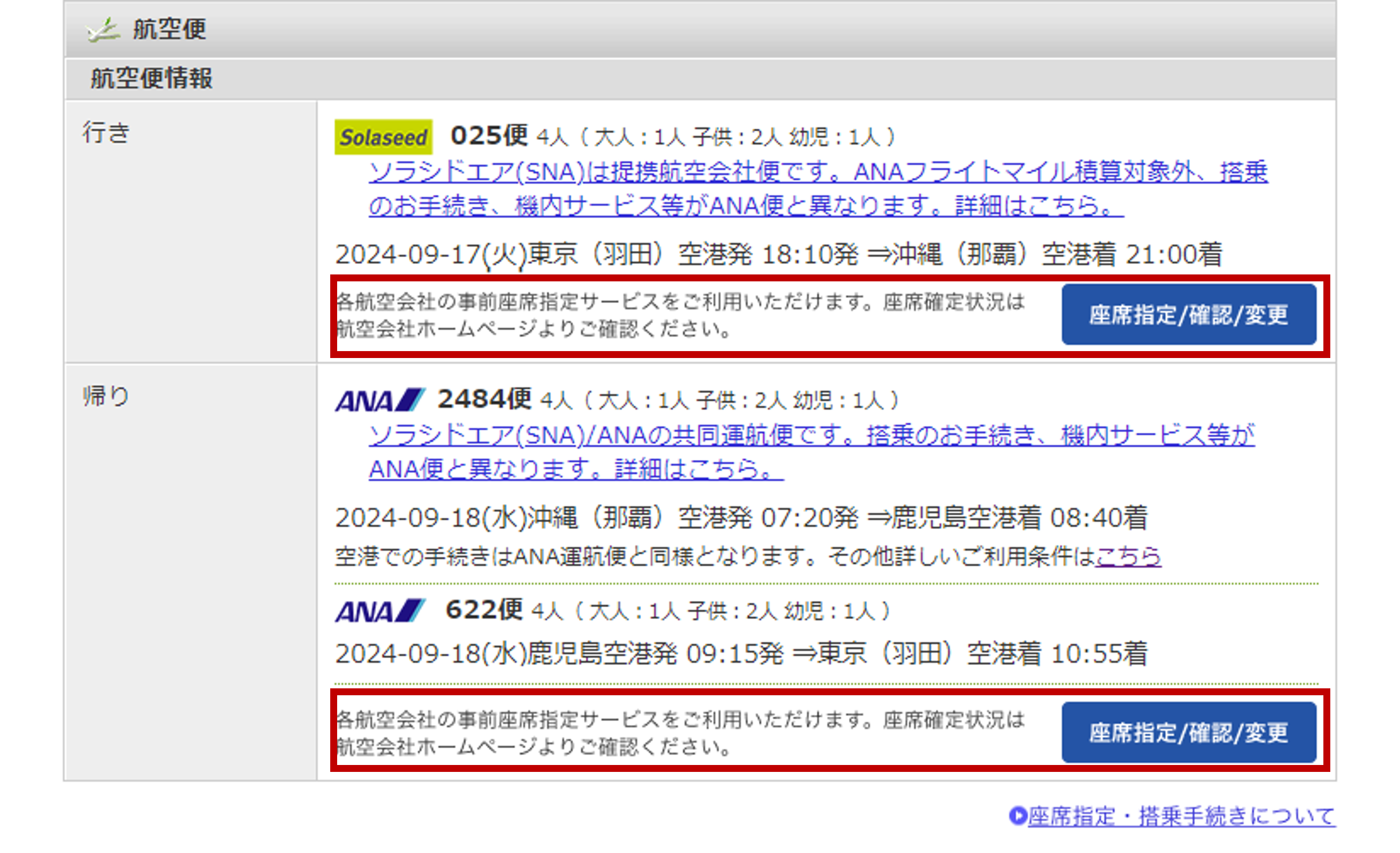This screenshot has height=853, width=1400.
Task: Click the 座席指定/確認/変更 button for outbound flight
Action: coord(1188,314)
